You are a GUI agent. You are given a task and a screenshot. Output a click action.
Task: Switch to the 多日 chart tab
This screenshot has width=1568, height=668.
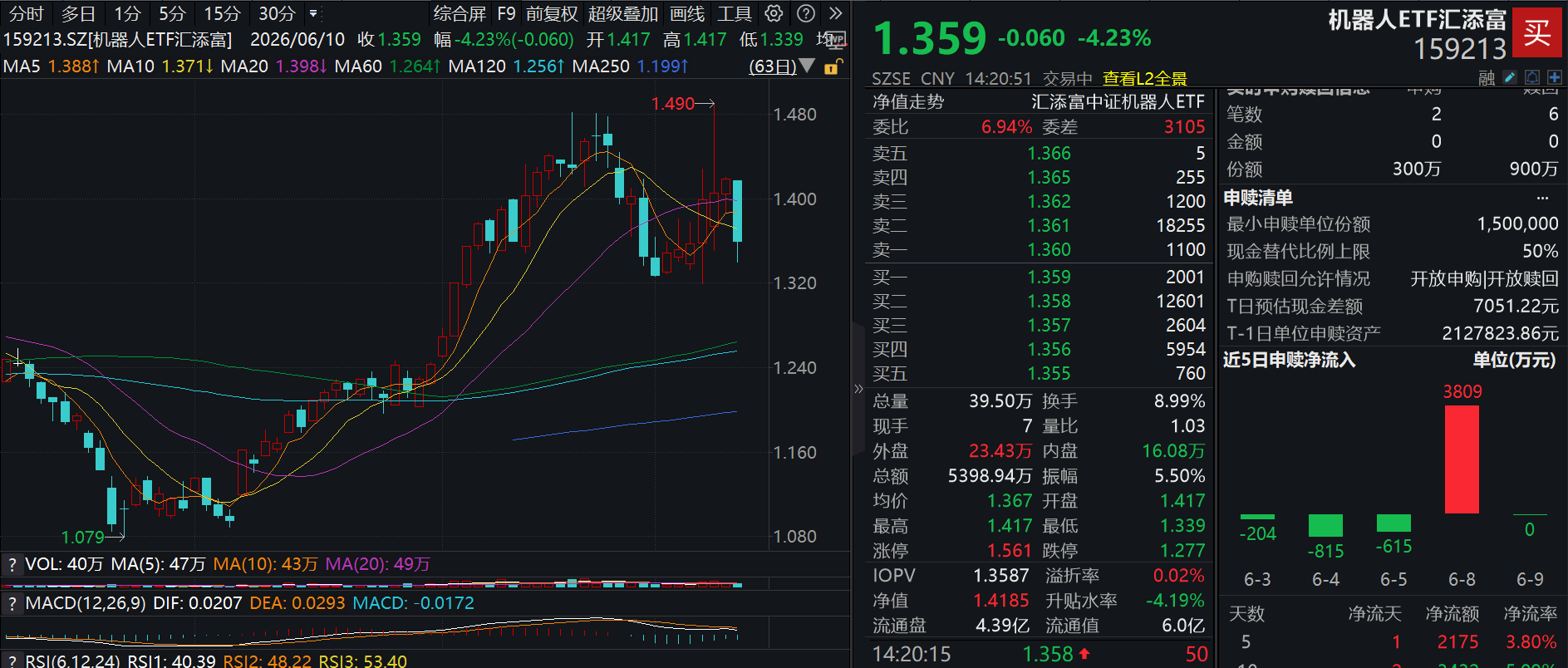pyautogui.click(x=78, y=14)
